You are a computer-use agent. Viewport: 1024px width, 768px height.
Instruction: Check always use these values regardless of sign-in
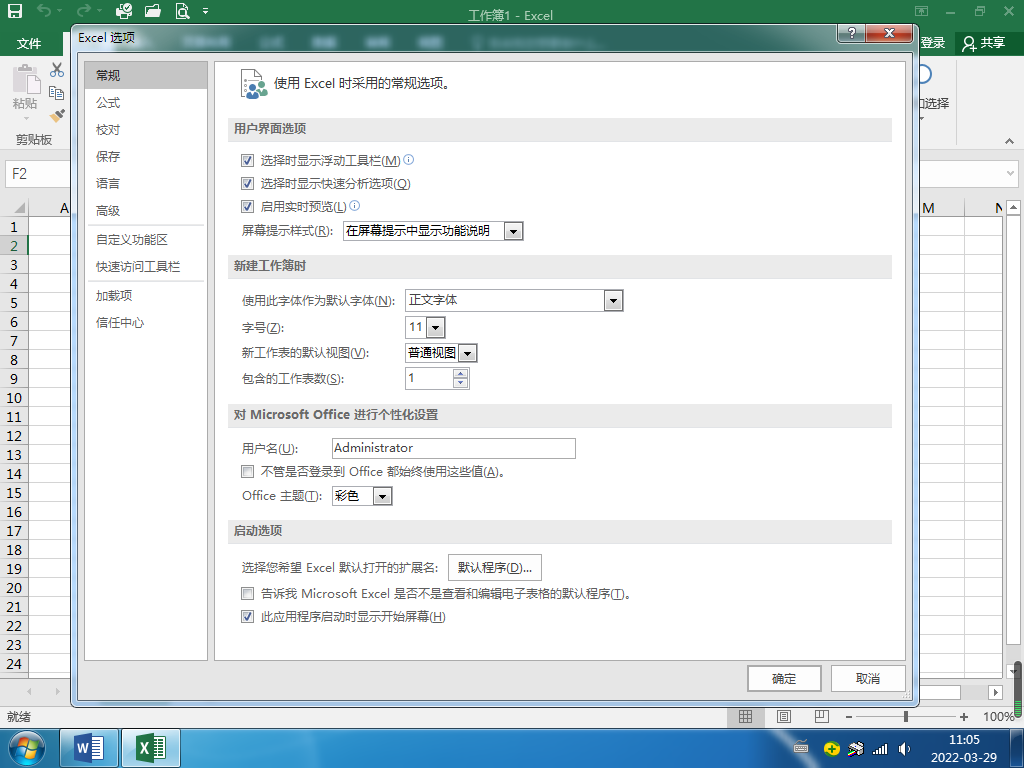click(x=248, y=472)
